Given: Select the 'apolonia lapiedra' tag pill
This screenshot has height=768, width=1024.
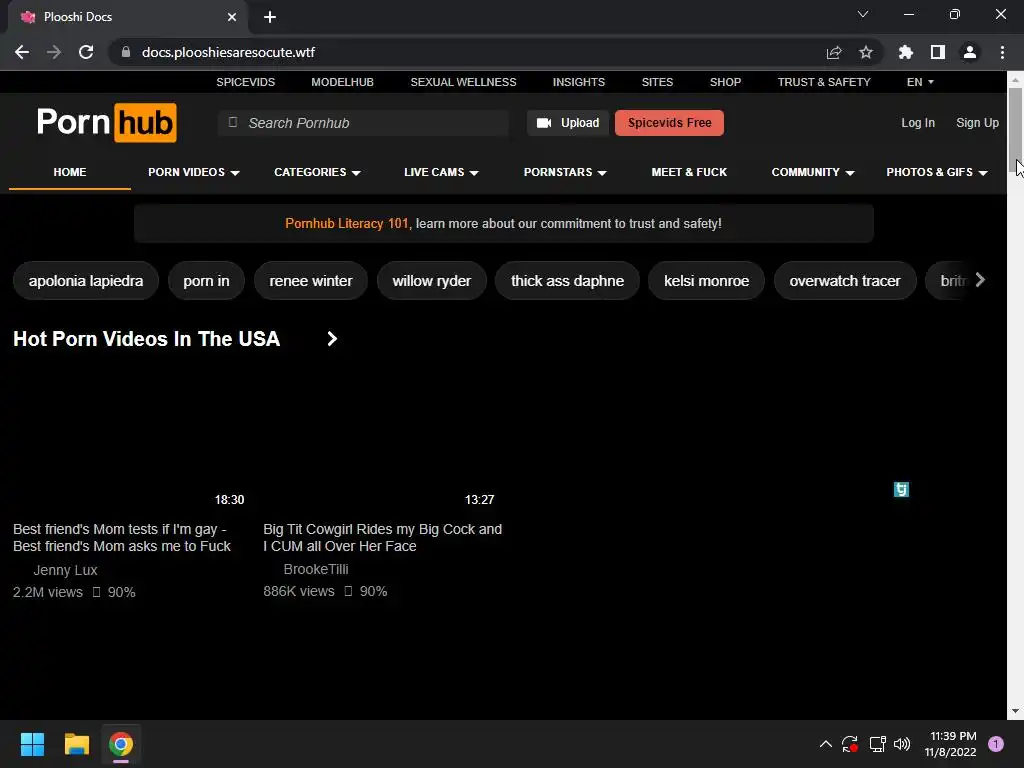Looking at the screenshot, I should coord(86,281).
